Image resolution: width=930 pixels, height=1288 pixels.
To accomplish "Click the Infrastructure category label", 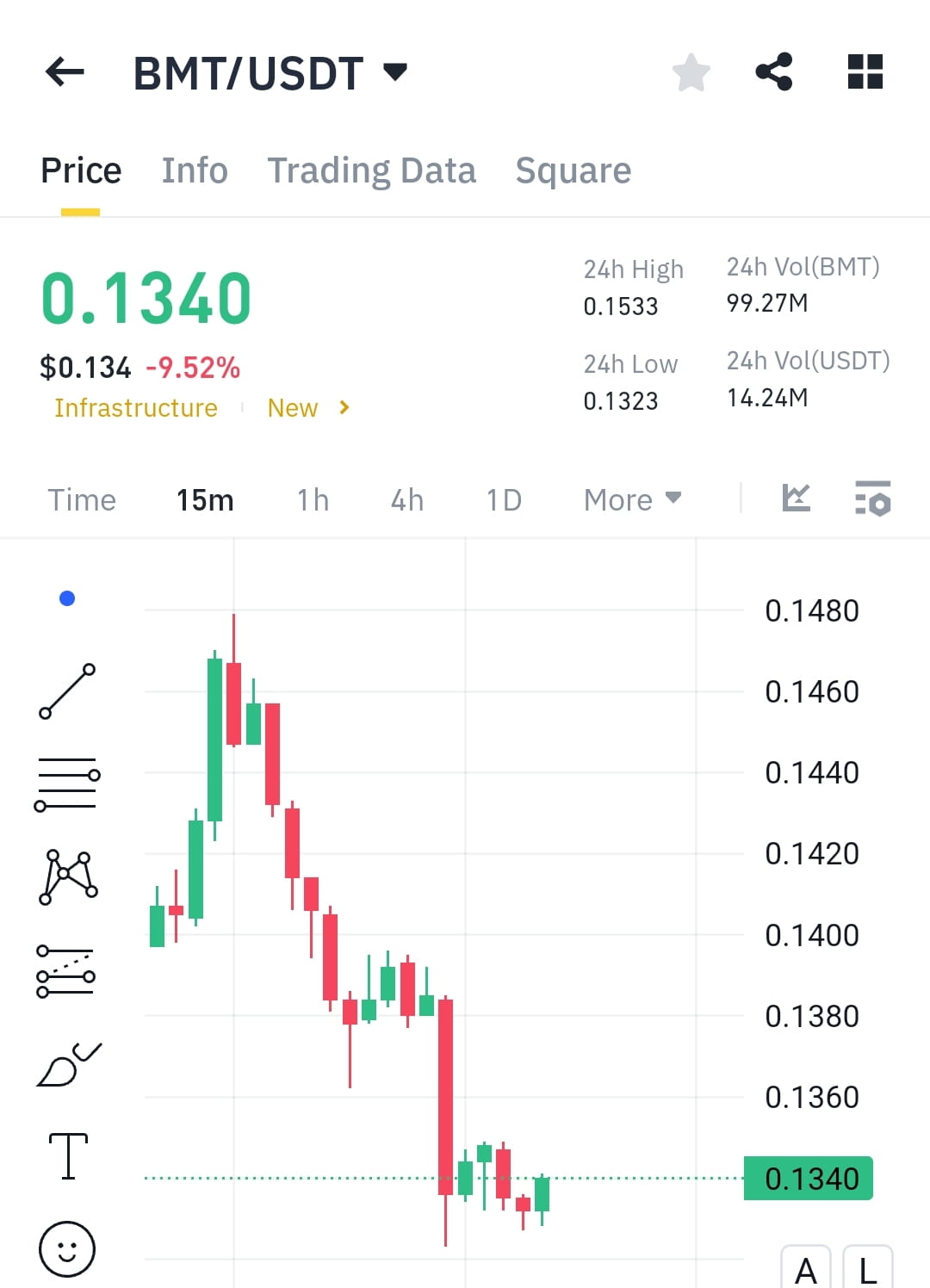I will click(135, 407).
